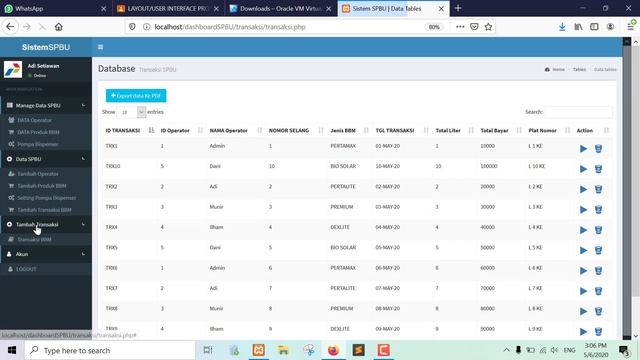Screen dimensions: 640x360
Task: Switch to WhatsApp browser tab
Action: (55, 8)
